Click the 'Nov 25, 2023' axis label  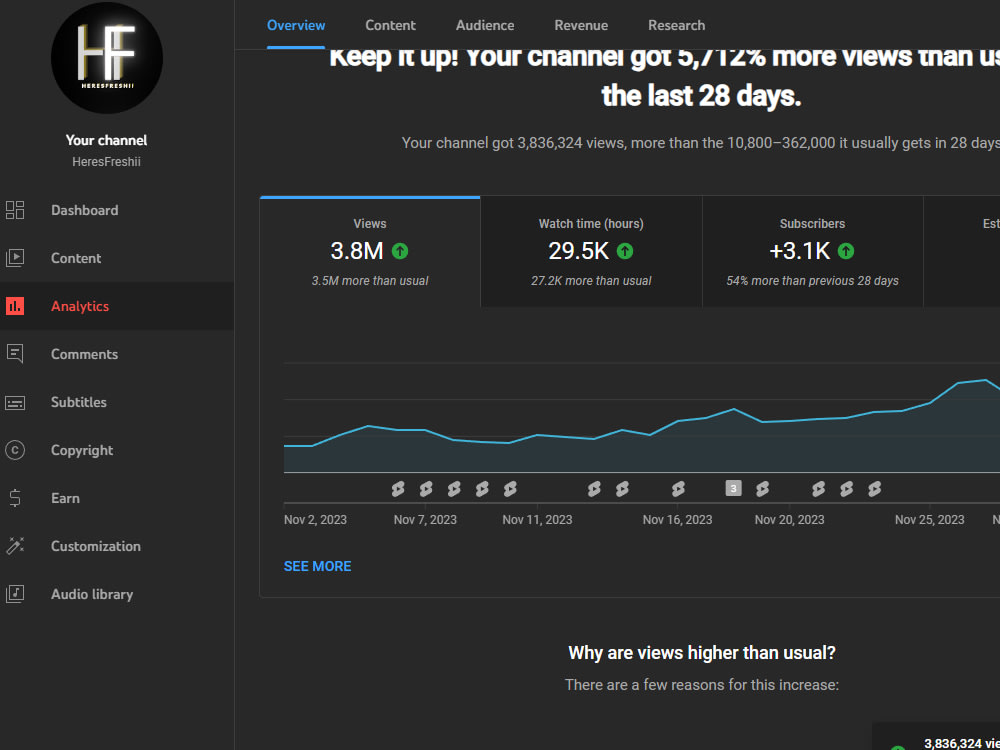coord(929,520)
